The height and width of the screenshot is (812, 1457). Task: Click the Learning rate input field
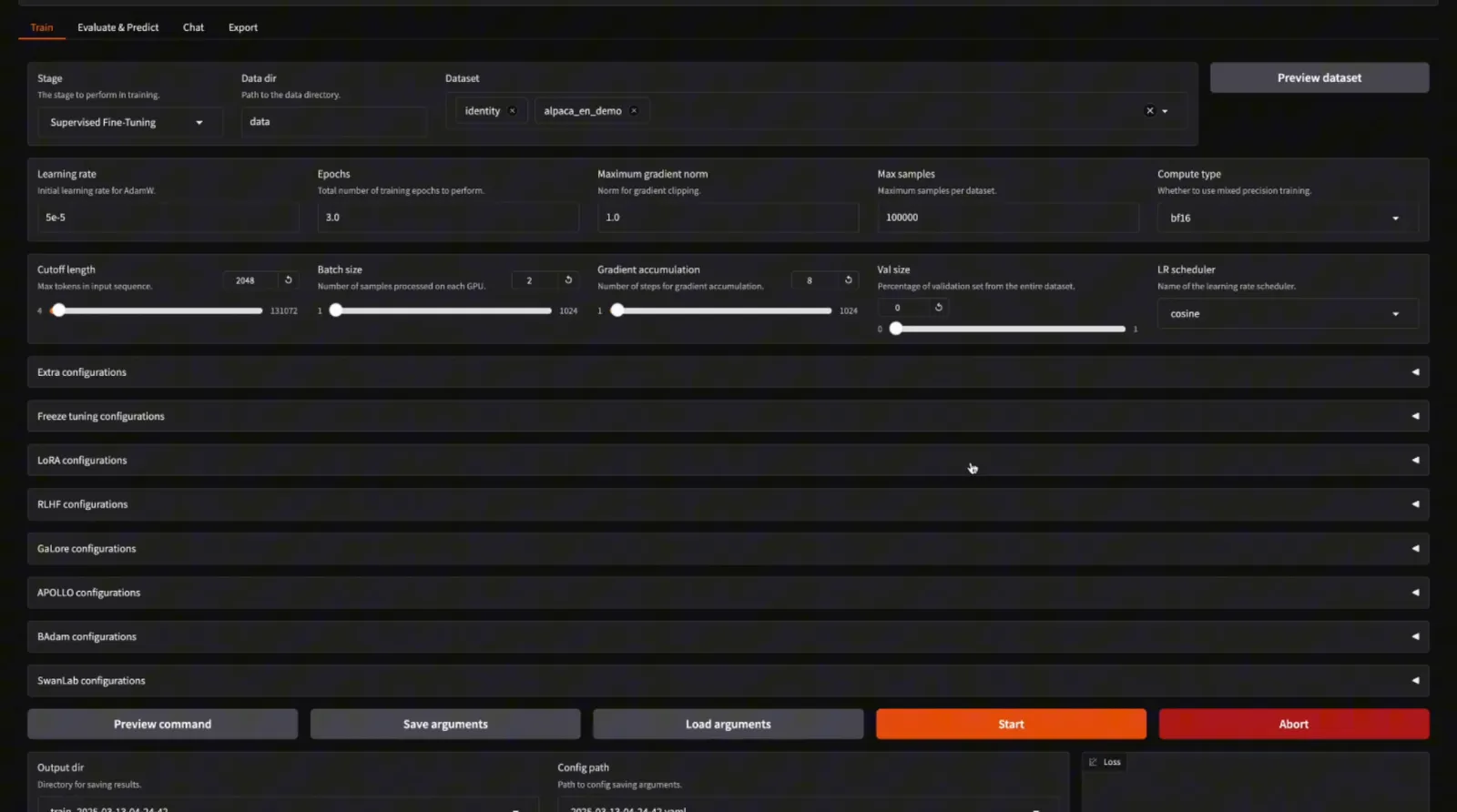(168, 218)
